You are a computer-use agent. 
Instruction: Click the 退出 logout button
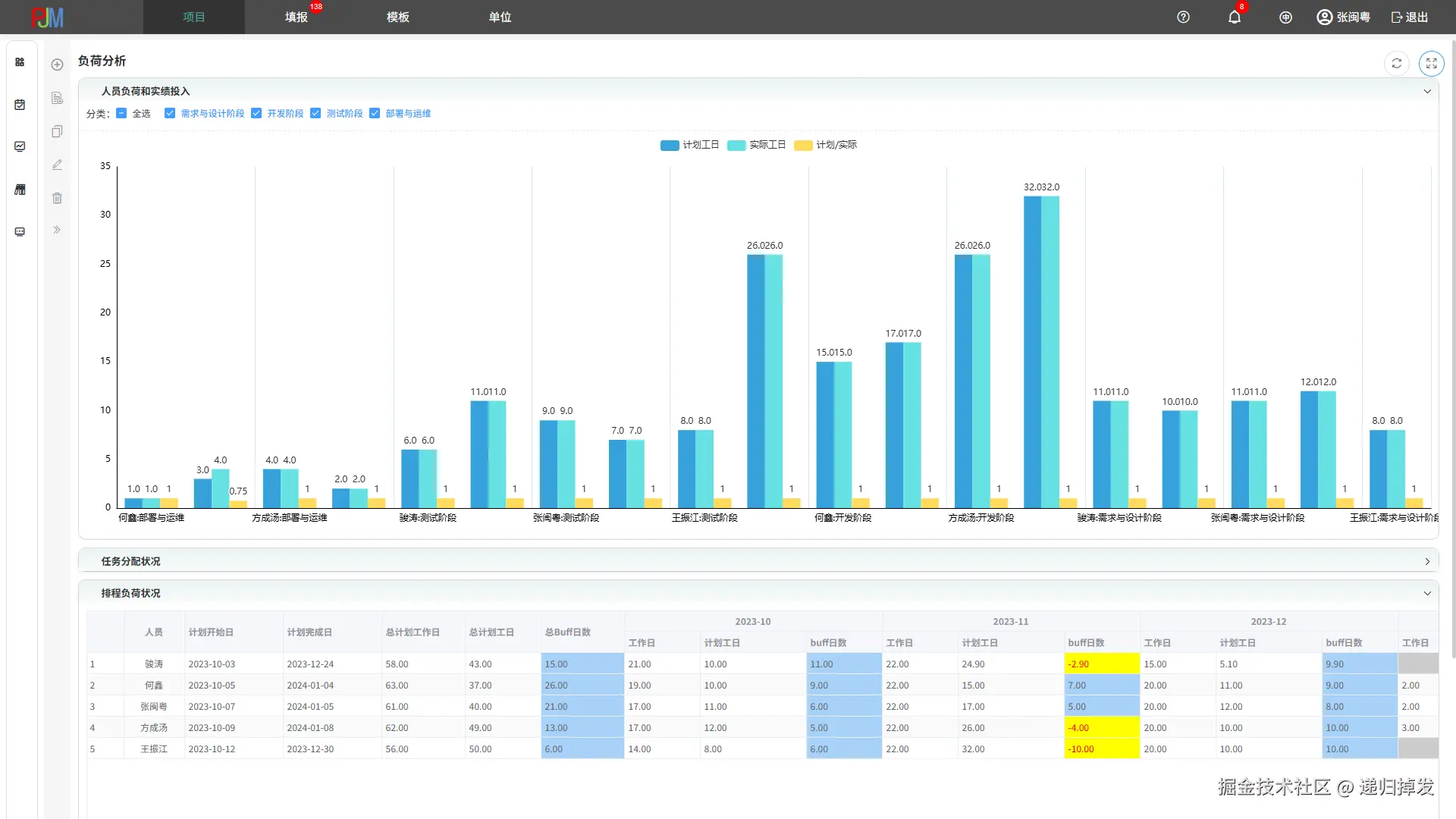[1409, 17]
